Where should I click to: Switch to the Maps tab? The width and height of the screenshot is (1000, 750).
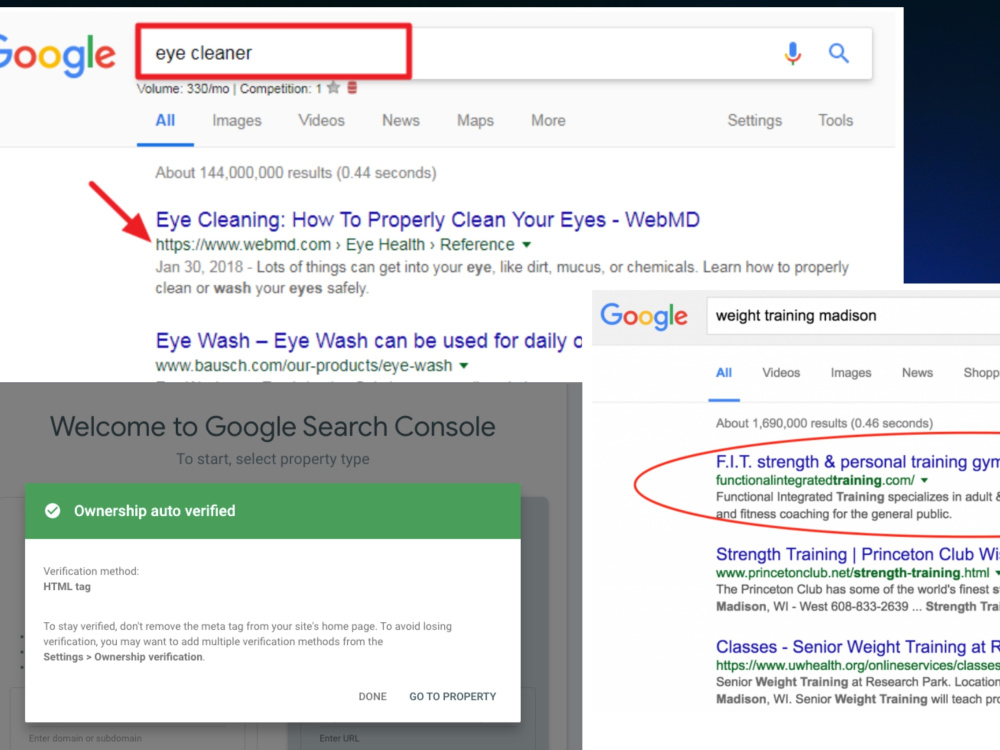(x=475, y=121)
